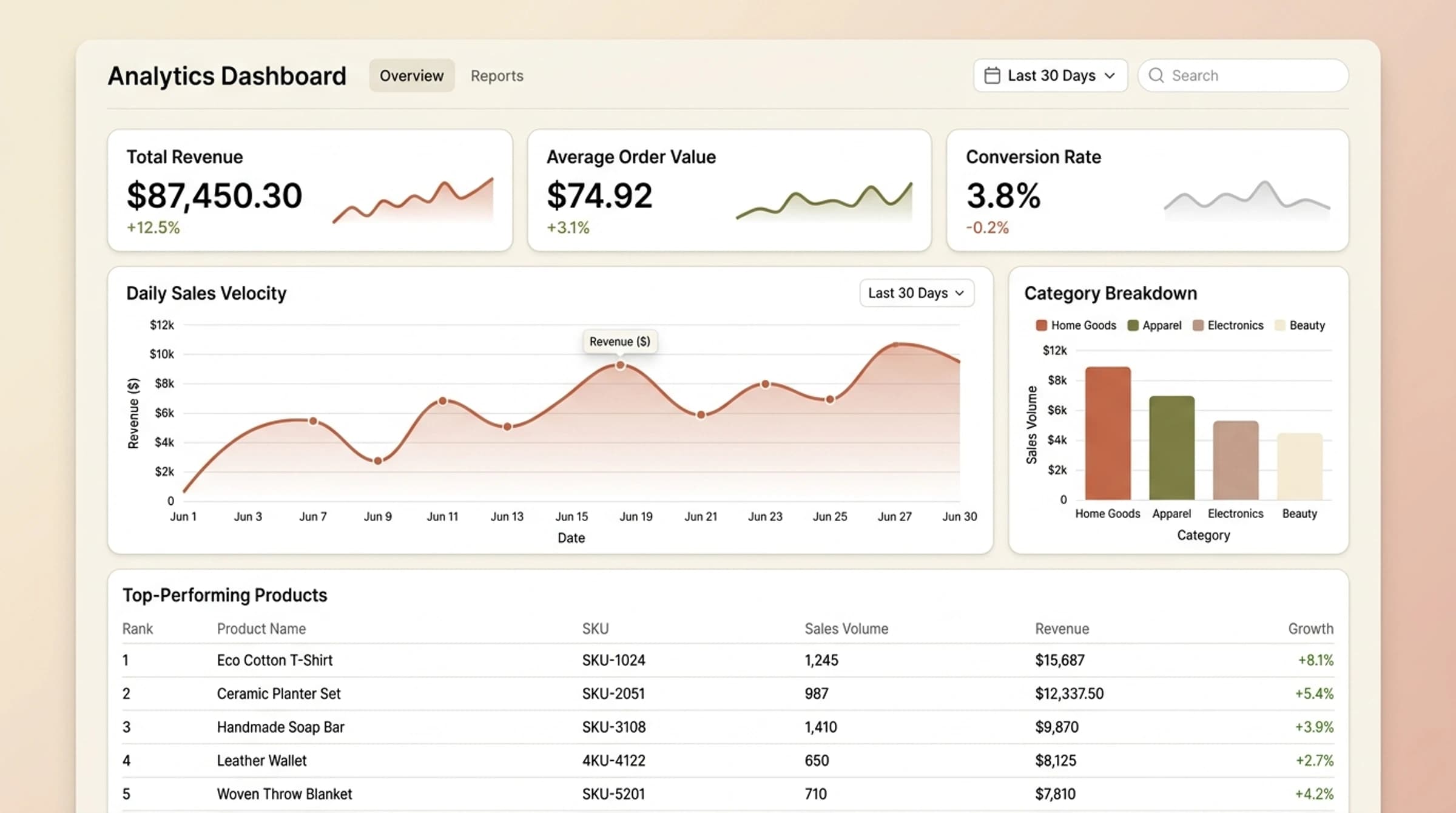The height and width of the screenshot is (813, 1456).
Task: Click the SKU-2051 cell
Action: coord(613,693)
